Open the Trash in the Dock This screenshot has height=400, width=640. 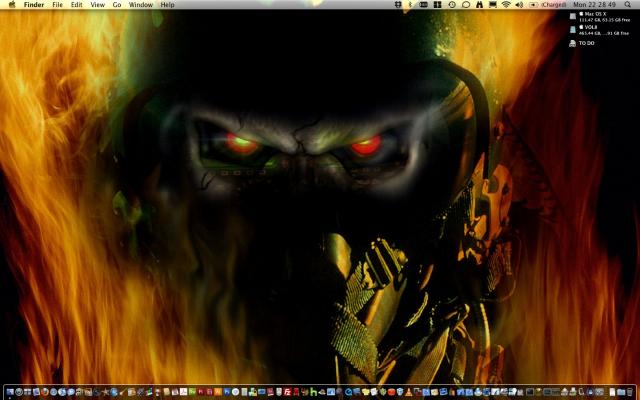coord(630,392)
